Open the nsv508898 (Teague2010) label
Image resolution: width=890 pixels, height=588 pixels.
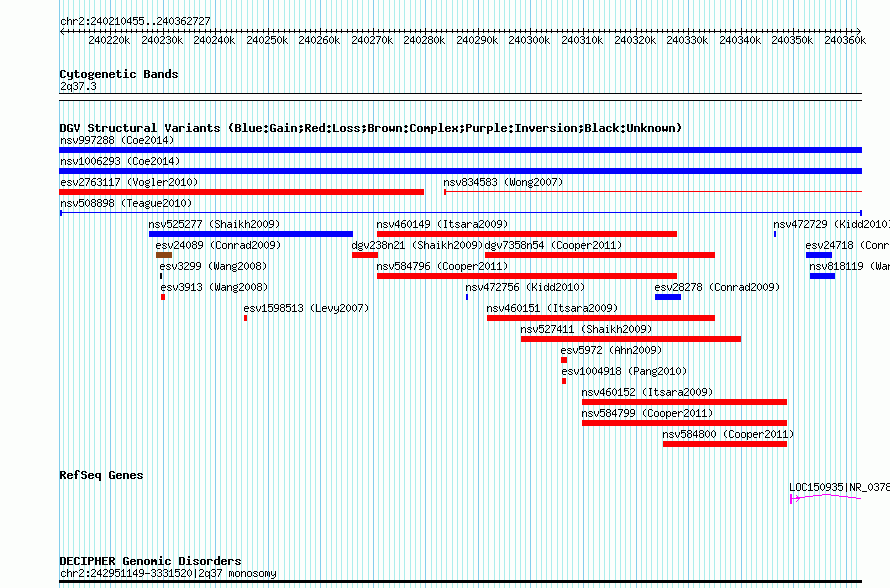tap(126, 203)
